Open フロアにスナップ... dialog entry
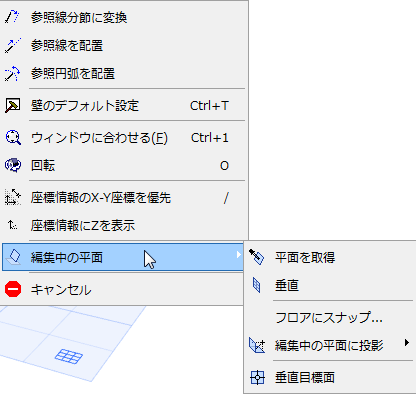Viewport: 416px width, 394px height. tap(330, 317)
